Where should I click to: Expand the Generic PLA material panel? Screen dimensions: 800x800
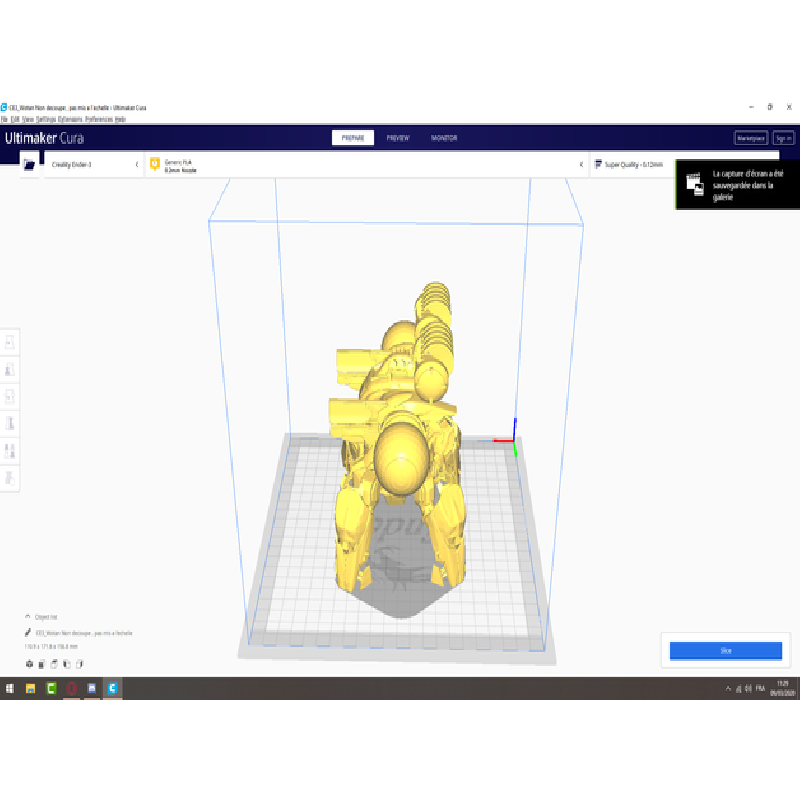pyautogui.click(x=365, y=164)
